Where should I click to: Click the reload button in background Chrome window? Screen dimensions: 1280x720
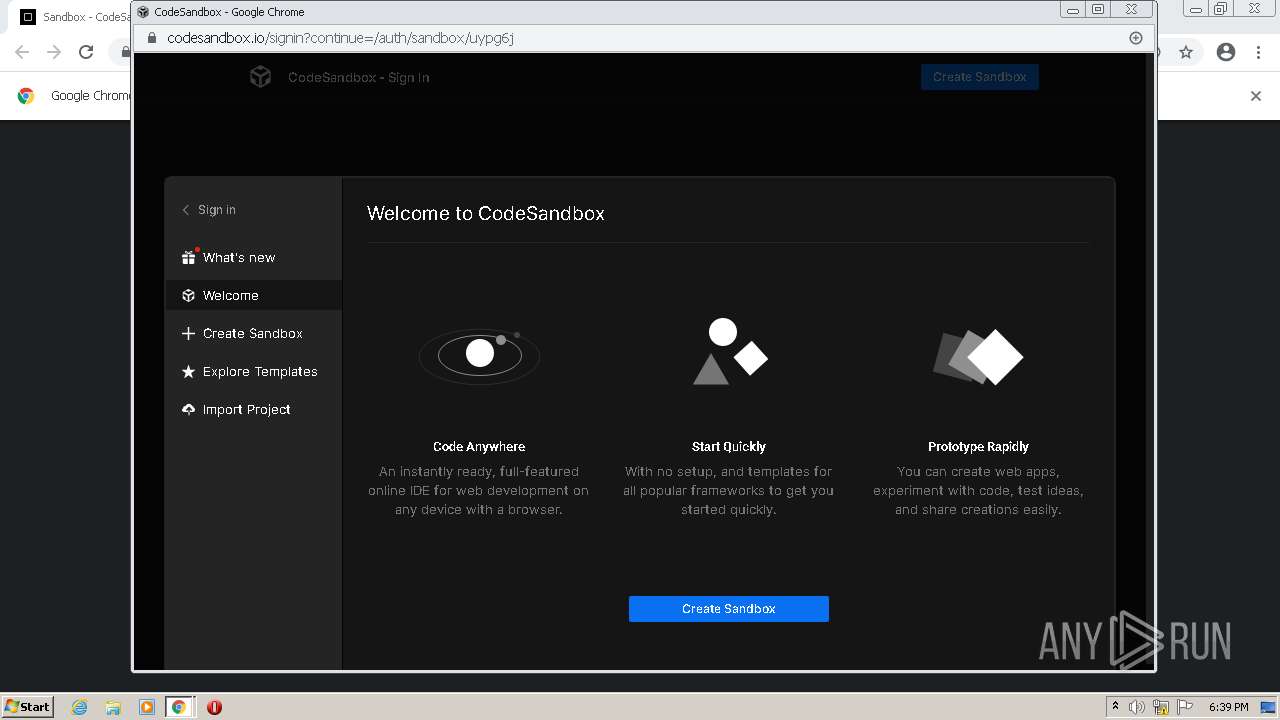(x=86, y=52)
